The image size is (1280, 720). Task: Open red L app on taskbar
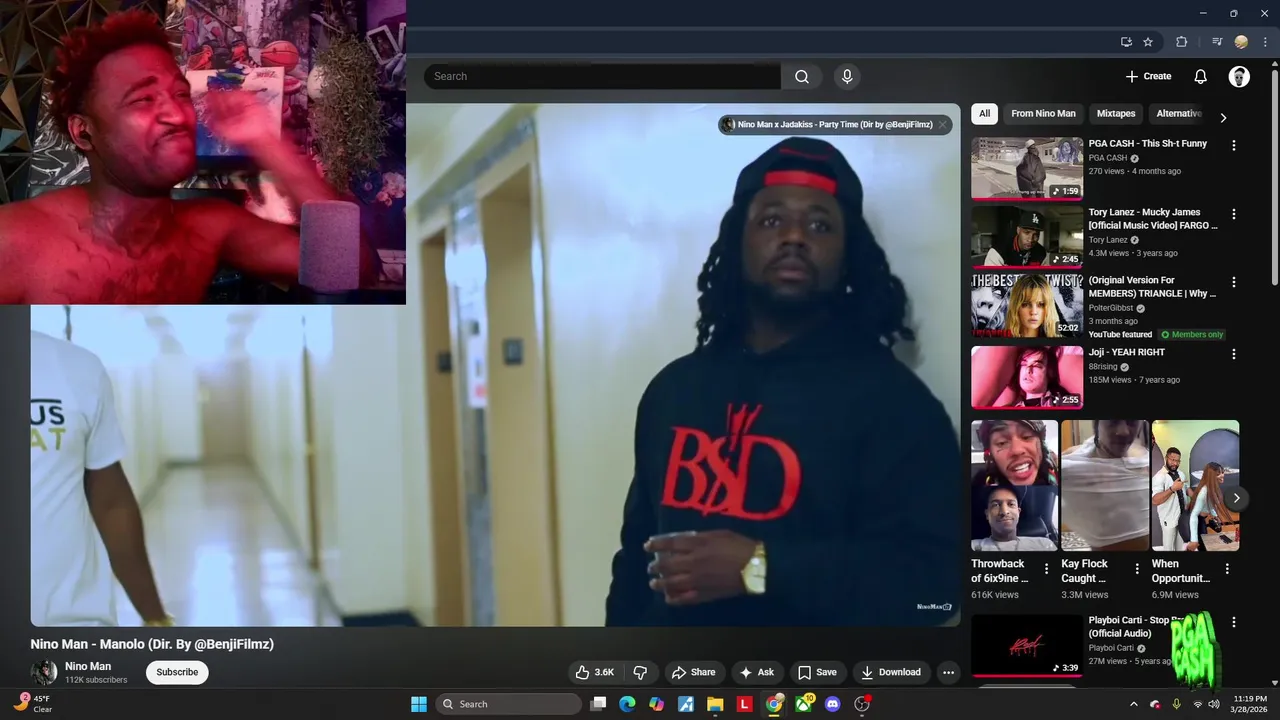[x=744, y=704]
